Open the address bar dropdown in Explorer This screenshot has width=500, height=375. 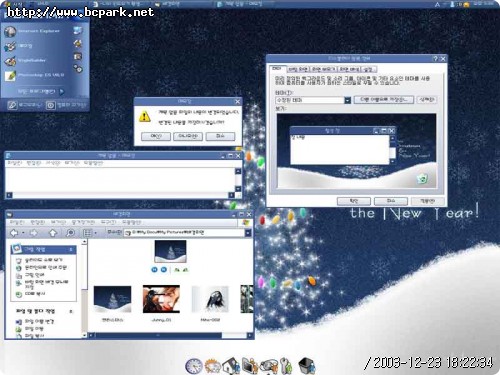tap(248, 233)
